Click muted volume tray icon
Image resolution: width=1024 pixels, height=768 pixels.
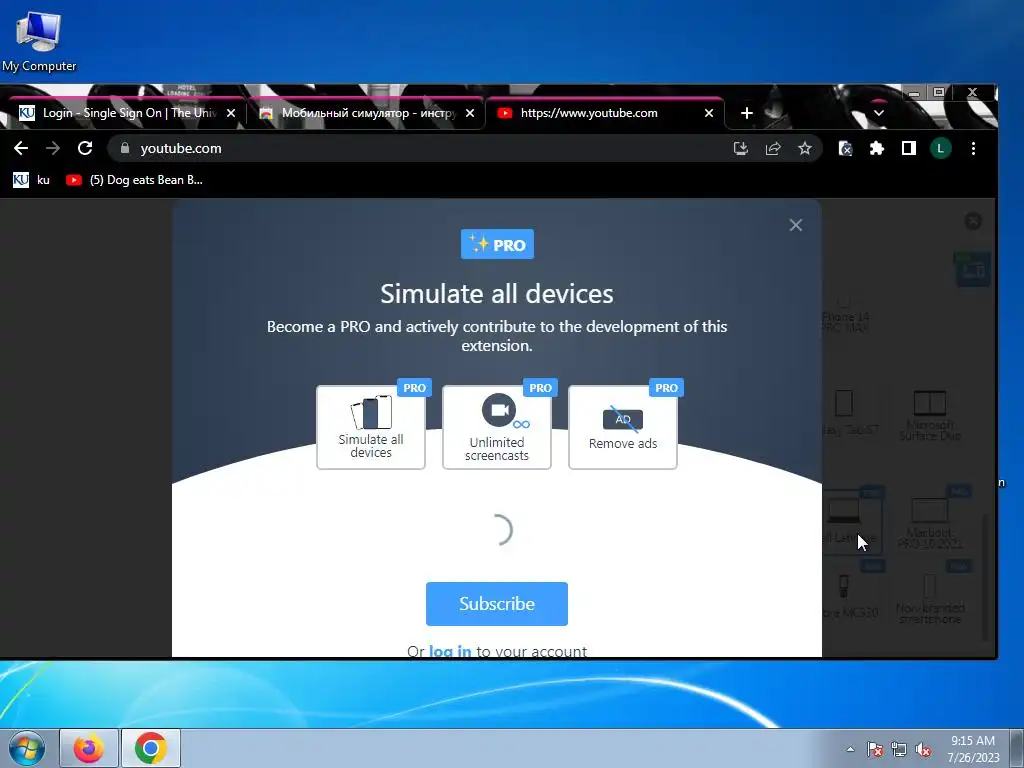pos(923,749)
